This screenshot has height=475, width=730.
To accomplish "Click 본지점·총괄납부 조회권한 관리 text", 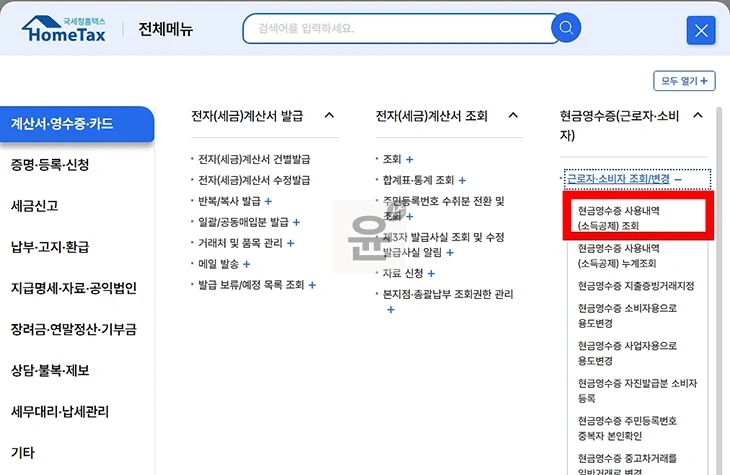I will pyautogui.click(x=448, y=294).
